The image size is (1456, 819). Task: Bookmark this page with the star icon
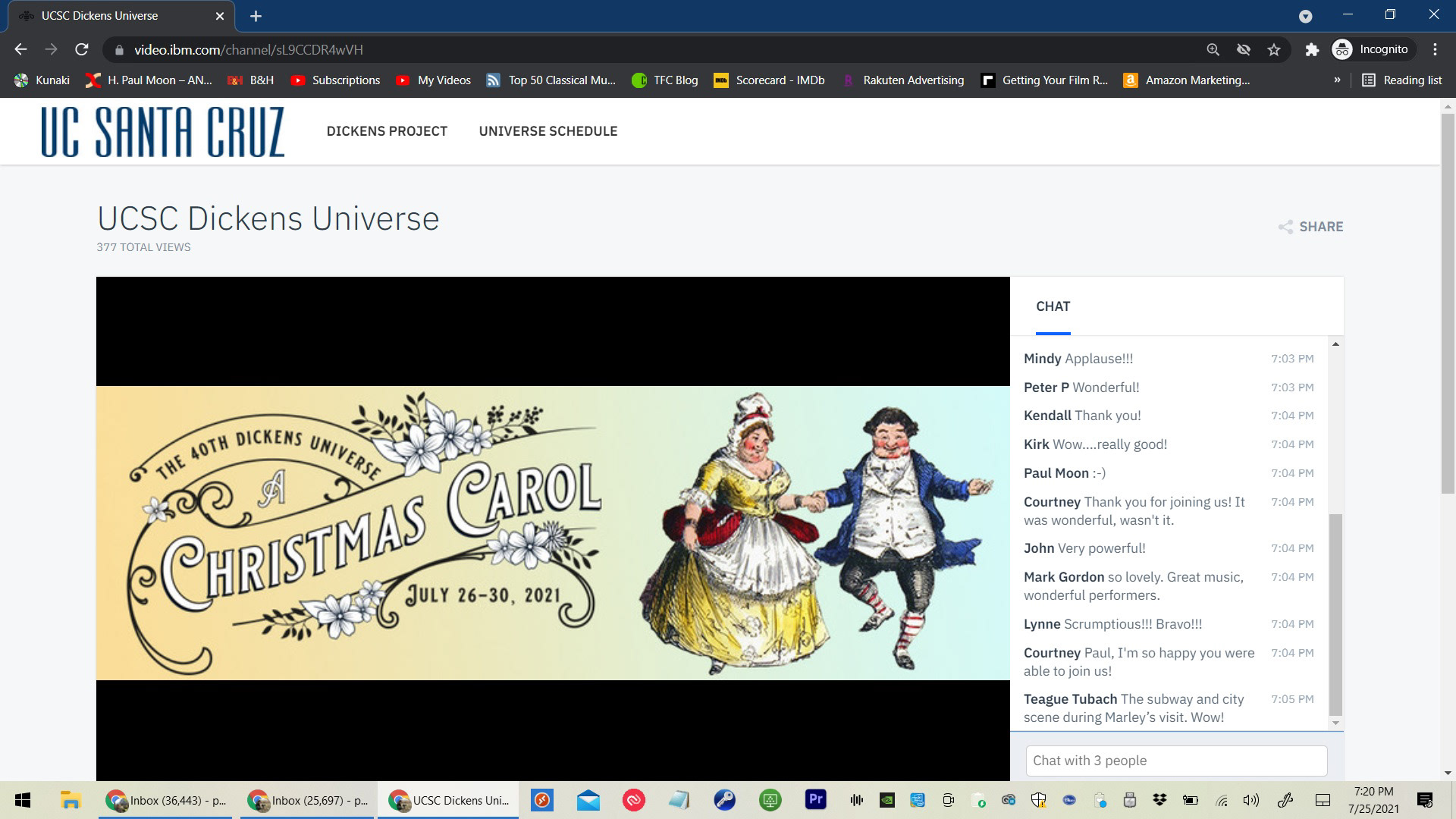pyautogui.click(x=1274, y=49)
